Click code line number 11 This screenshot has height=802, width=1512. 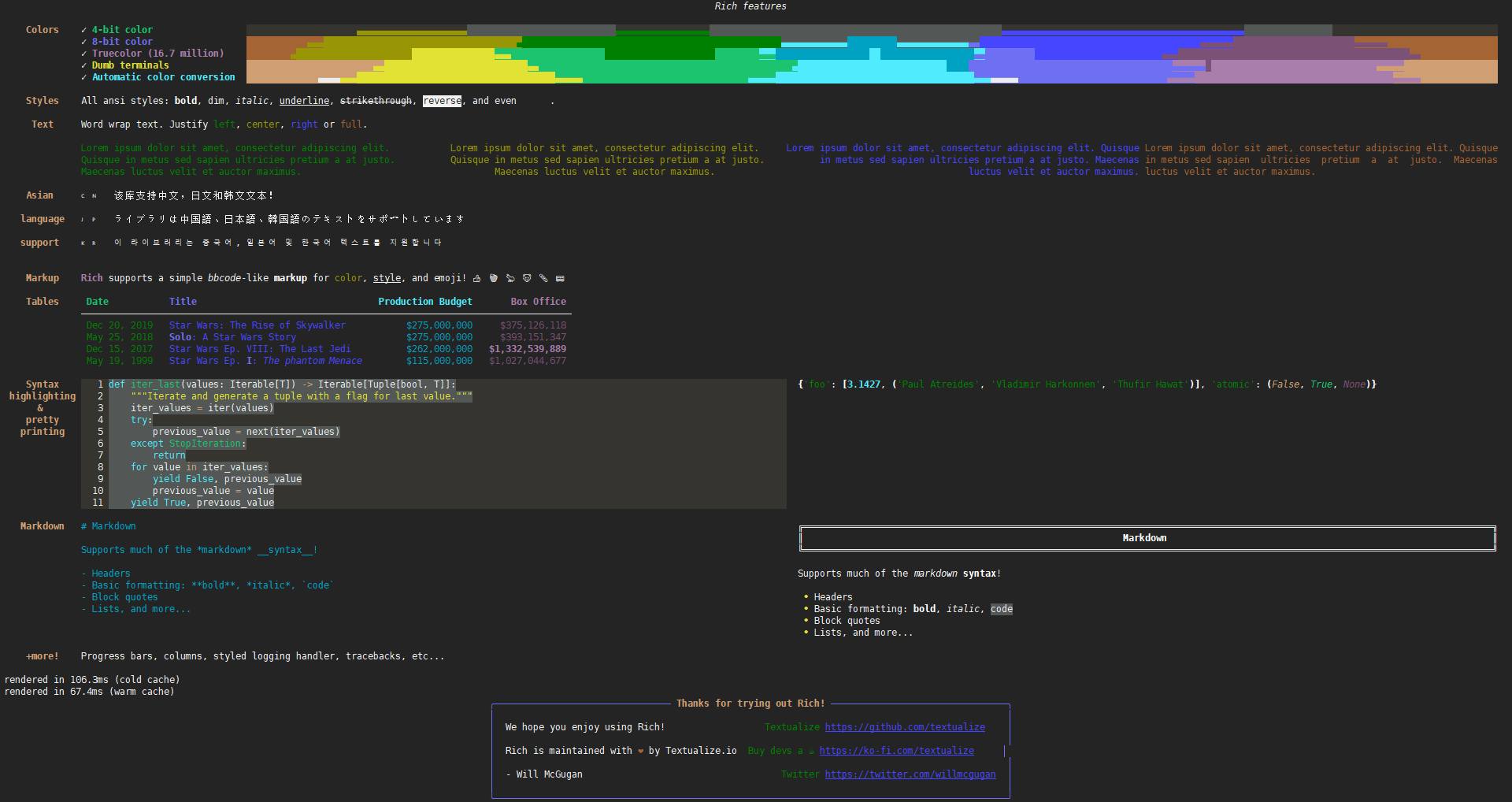tap(98, 503)
